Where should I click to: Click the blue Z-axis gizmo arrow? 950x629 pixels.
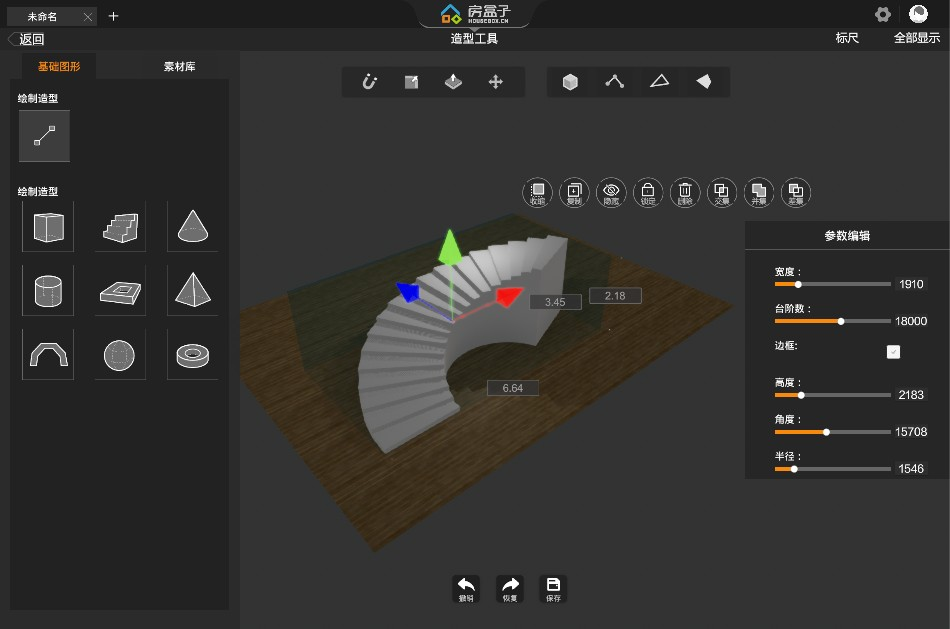click(x=408, y=291)
